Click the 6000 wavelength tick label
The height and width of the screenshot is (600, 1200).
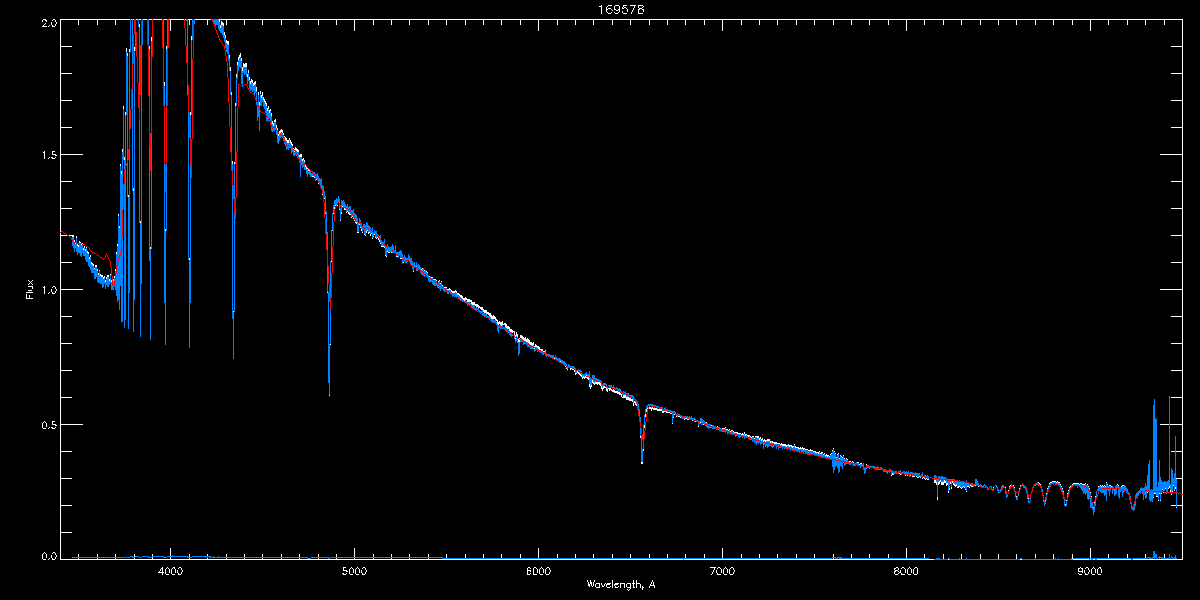coord(538,571)
